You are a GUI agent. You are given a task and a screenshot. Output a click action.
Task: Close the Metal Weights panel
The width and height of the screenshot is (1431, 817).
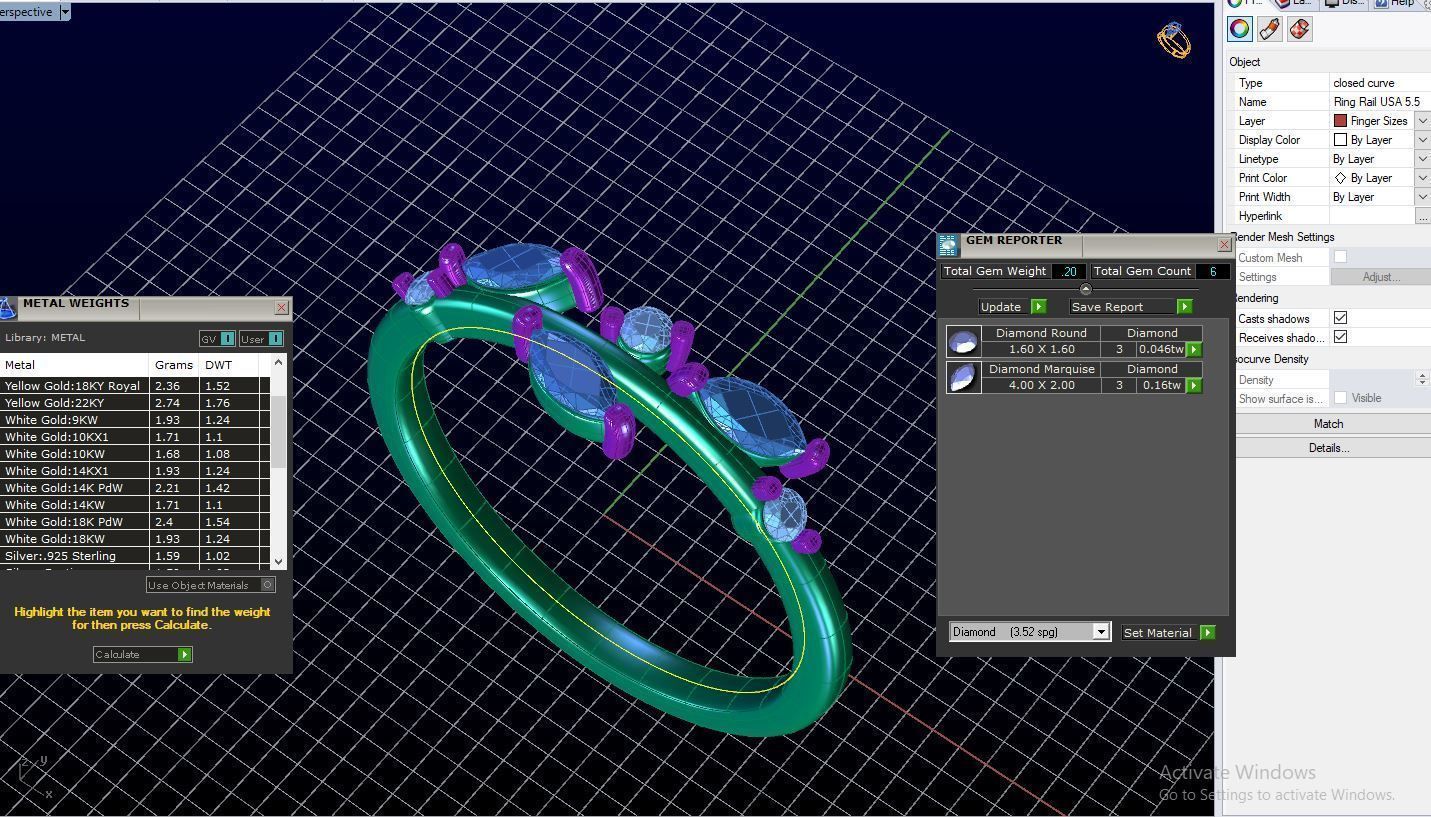281,308
